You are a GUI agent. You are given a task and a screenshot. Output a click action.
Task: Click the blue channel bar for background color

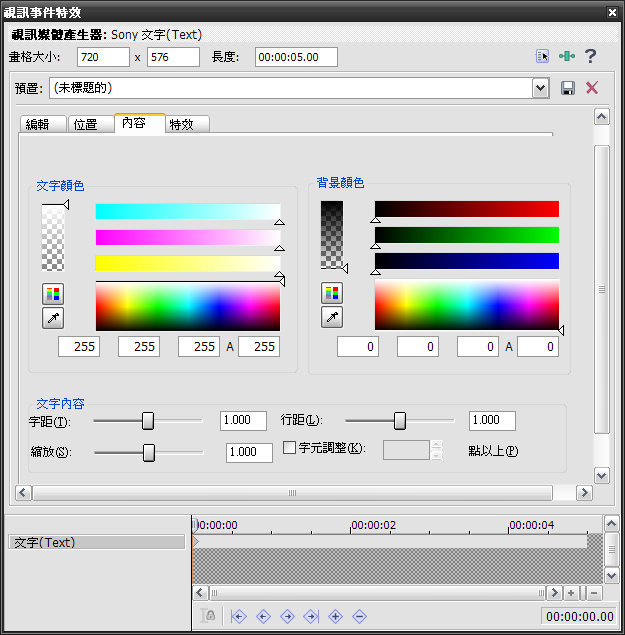[x=467, y=261]
